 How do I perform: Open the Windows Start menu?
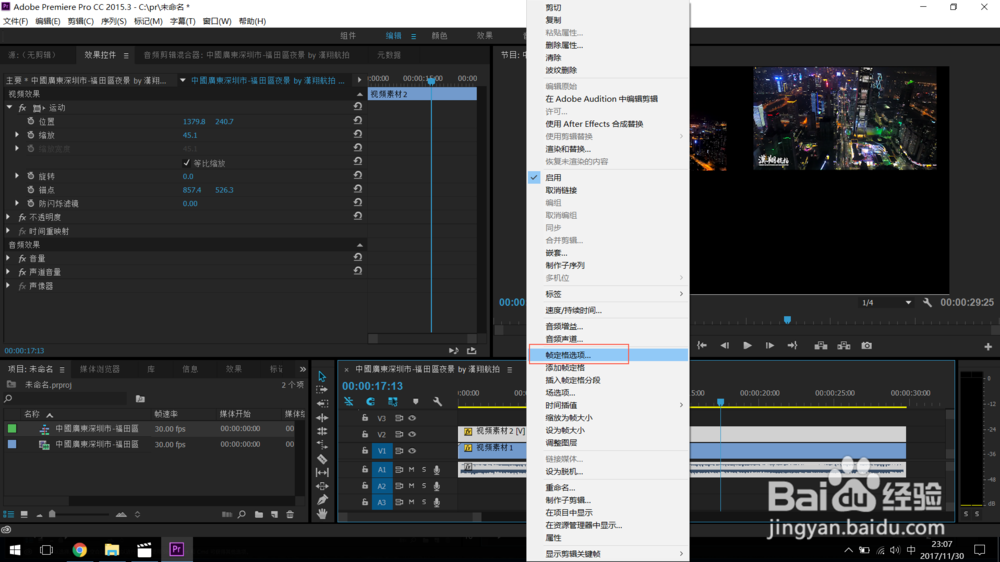(15, 549)
